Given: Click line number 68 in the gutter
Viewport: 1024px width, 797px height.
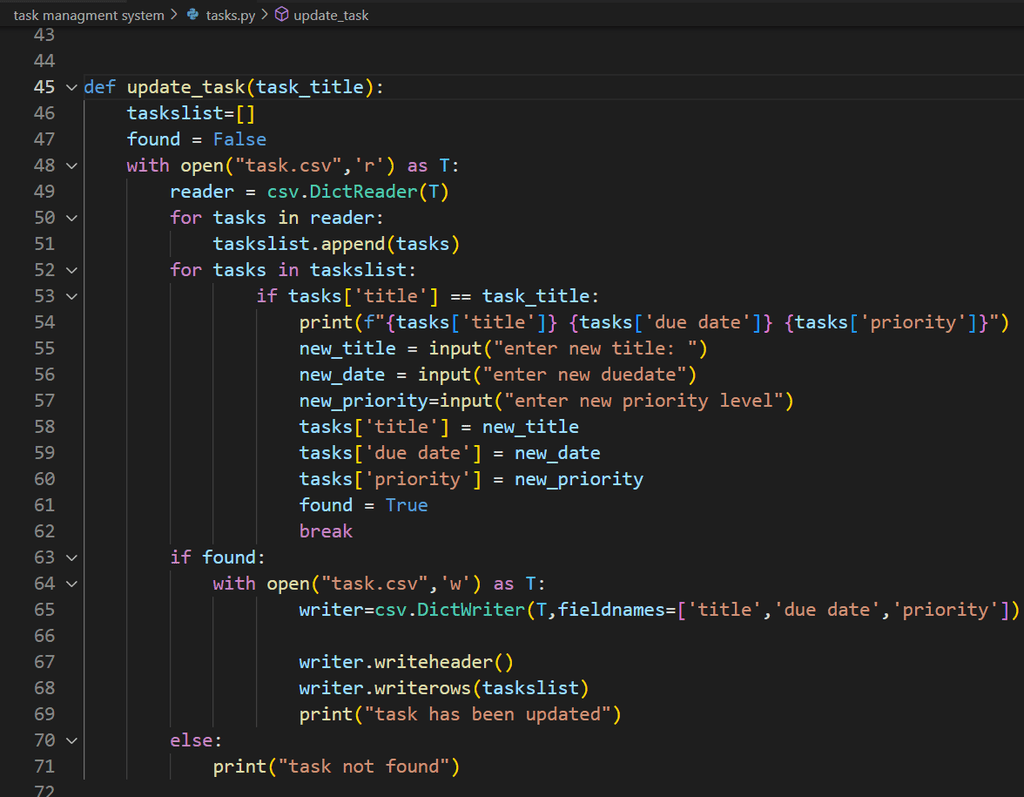Looking at the screenshot, I should pos(44,688).
